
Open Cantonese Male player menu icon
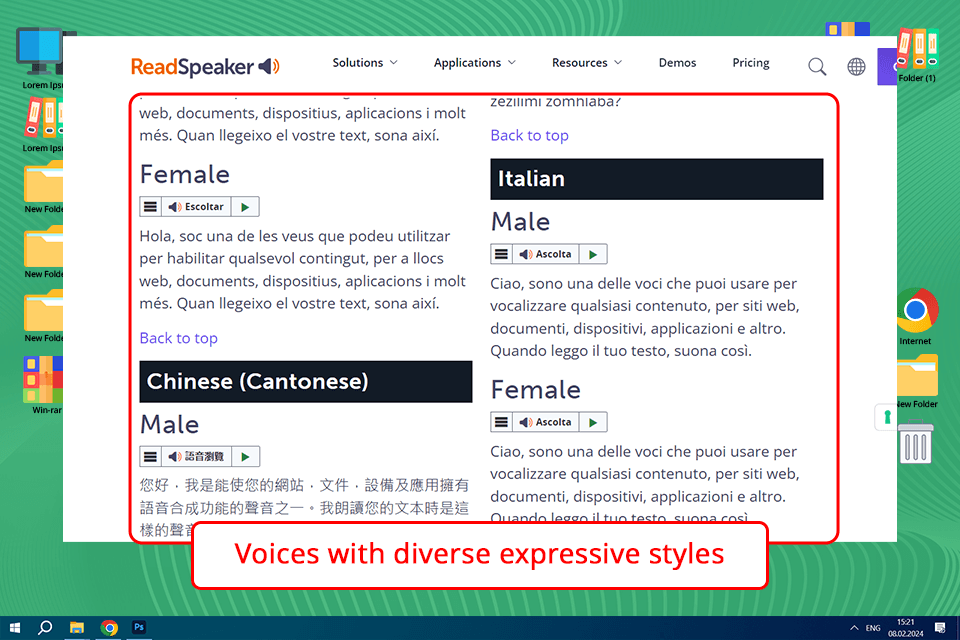pos(150,456)
